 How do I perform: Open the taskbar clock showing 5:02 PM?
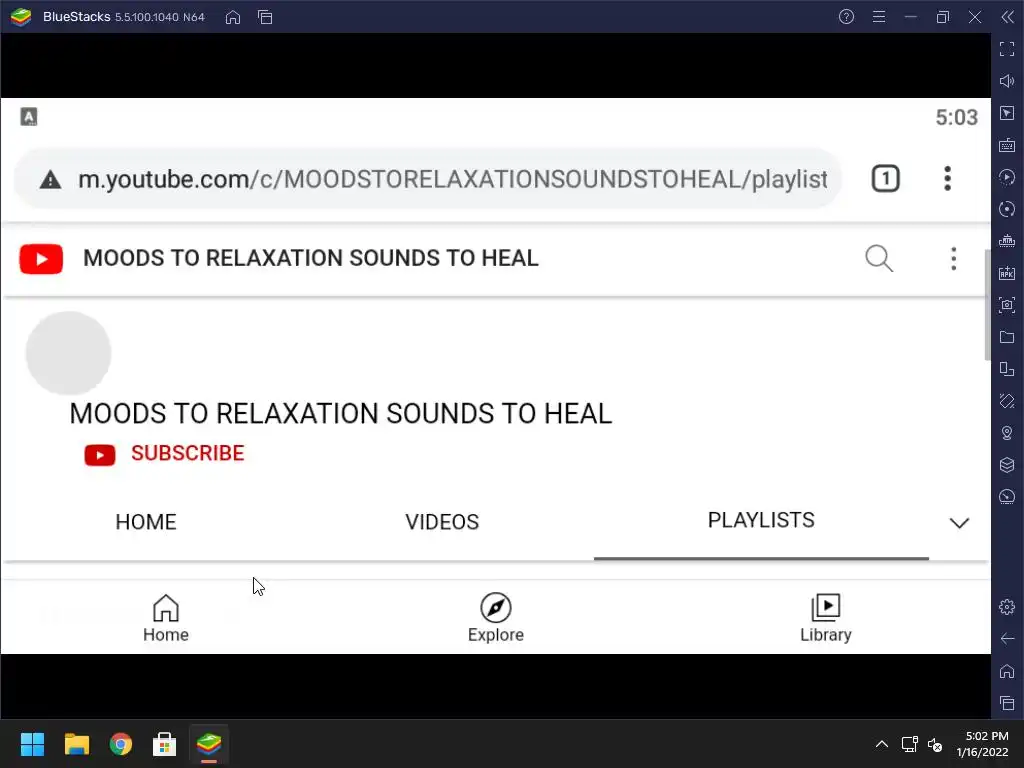982,744
